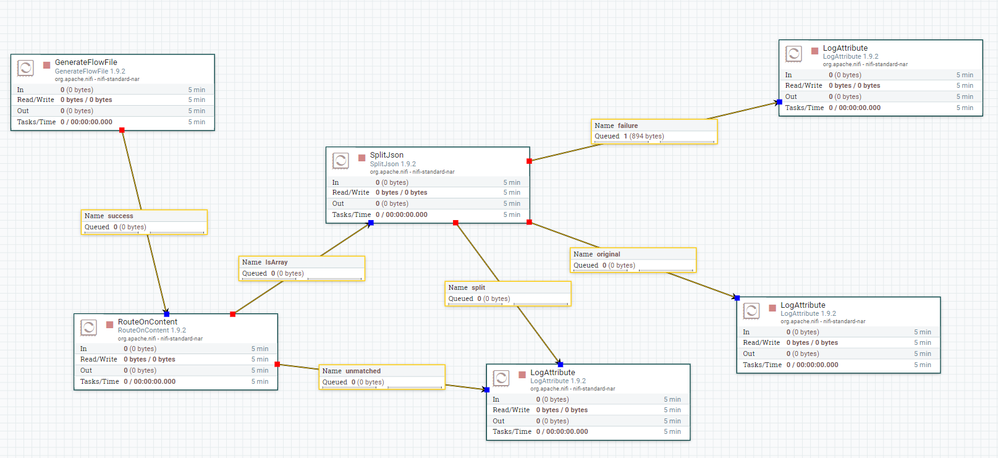The width and height of the screenshot is (998, 458).
Task: Click red source endpoint of success on GenerateFlowFile
Action: pyautogui.click(x=122, y=130)
